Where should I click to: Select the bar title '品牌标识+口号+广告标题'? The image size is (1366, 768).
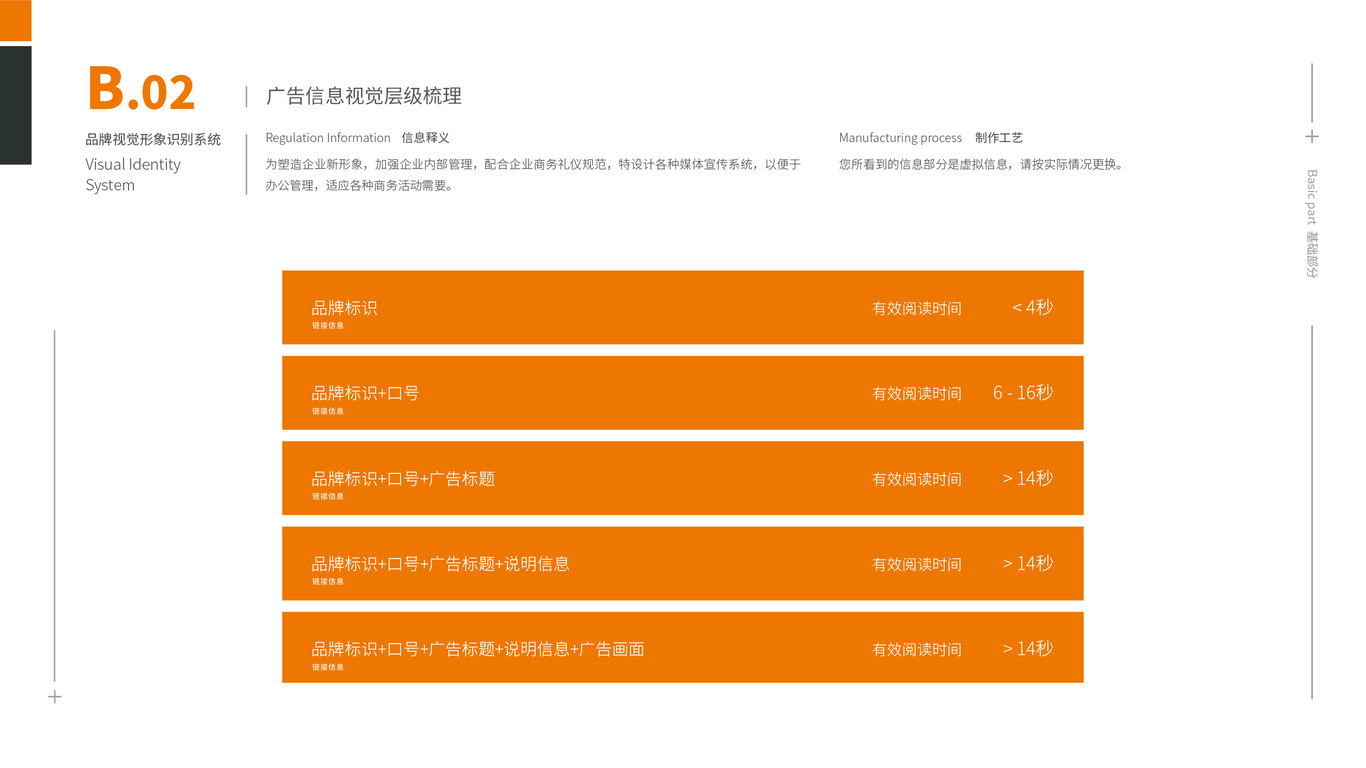(x=403, y=479)
